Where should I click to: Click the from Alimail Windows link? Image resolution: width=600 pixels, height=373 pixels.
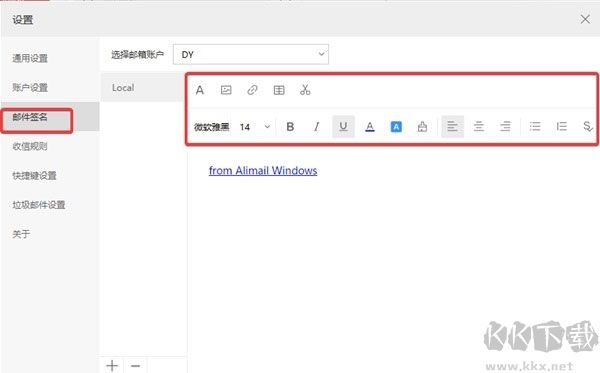point(263,171)
